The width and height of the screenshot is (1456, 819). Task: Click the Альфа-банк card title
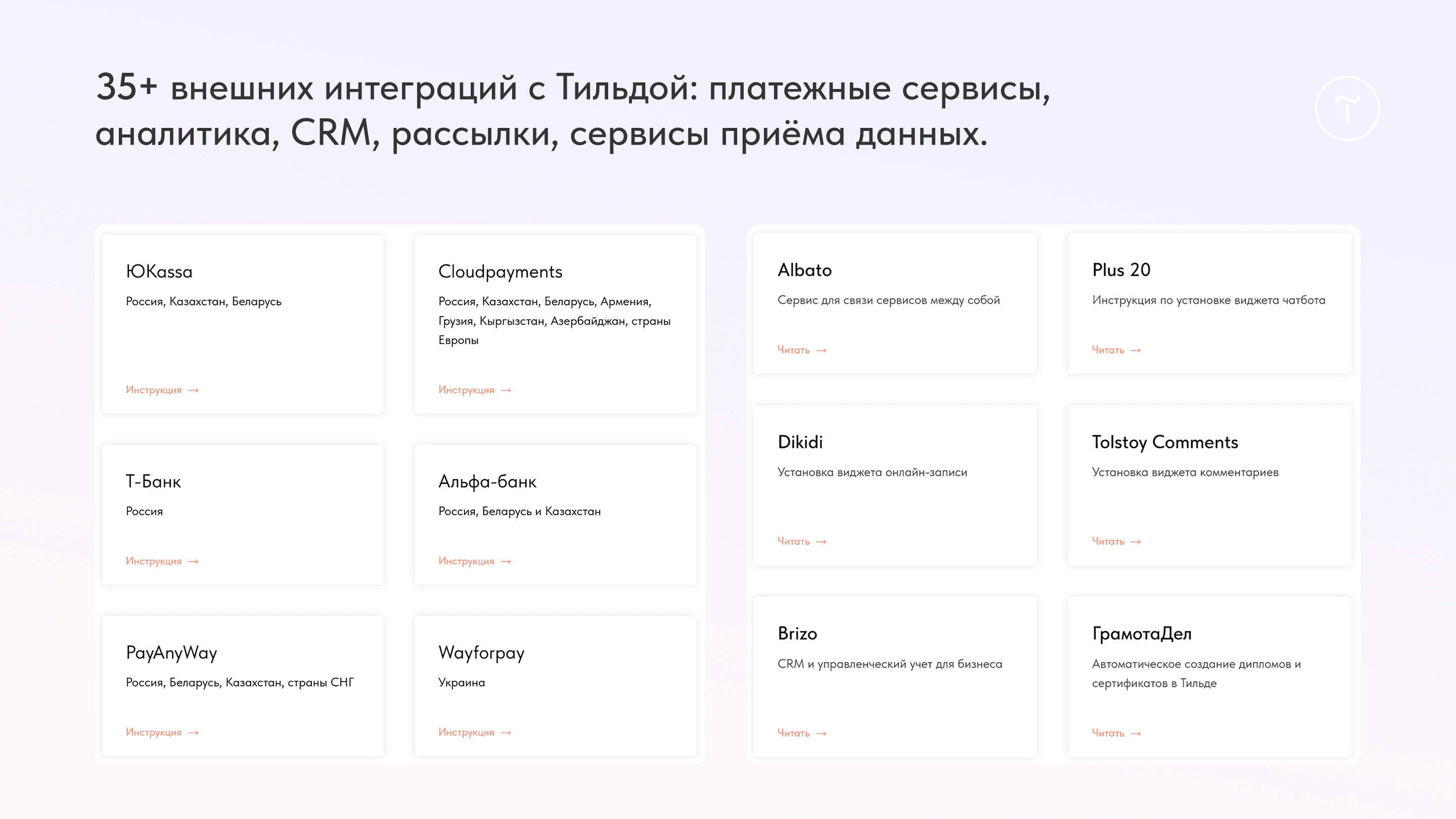487,482
